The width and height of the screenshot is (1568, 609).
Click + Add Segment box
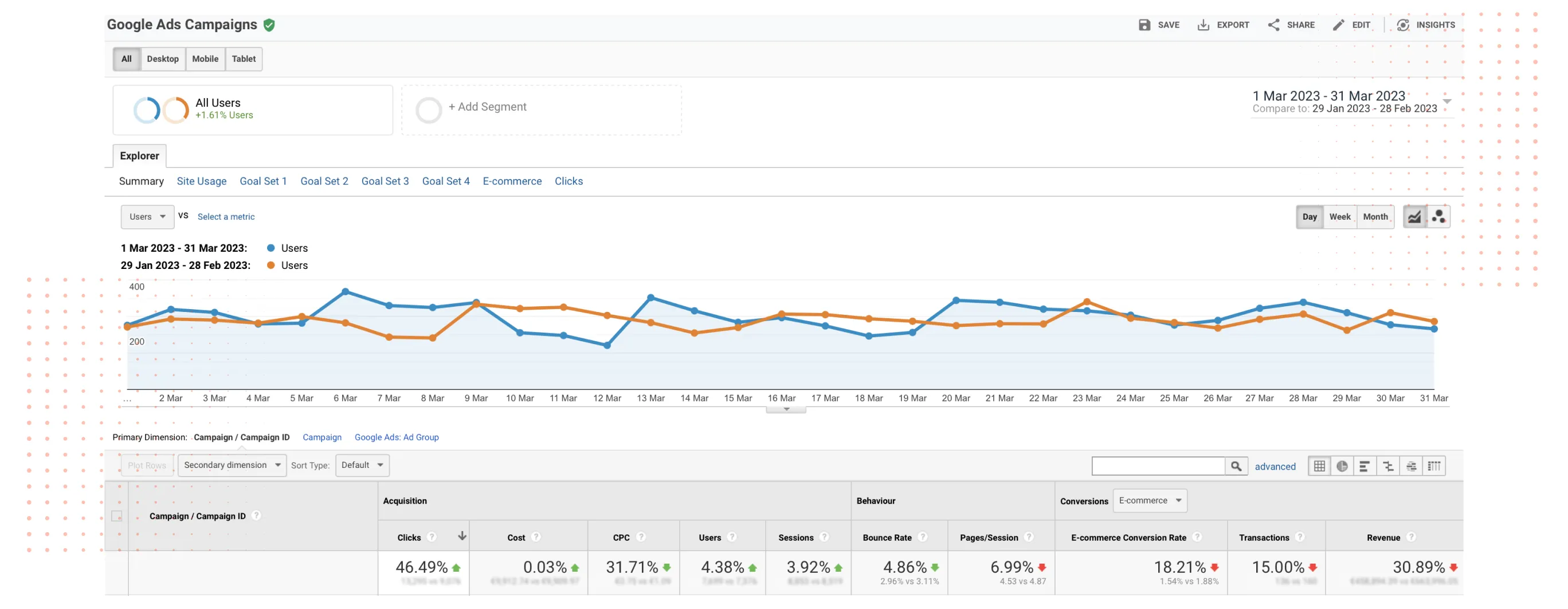tap(542, 110)
